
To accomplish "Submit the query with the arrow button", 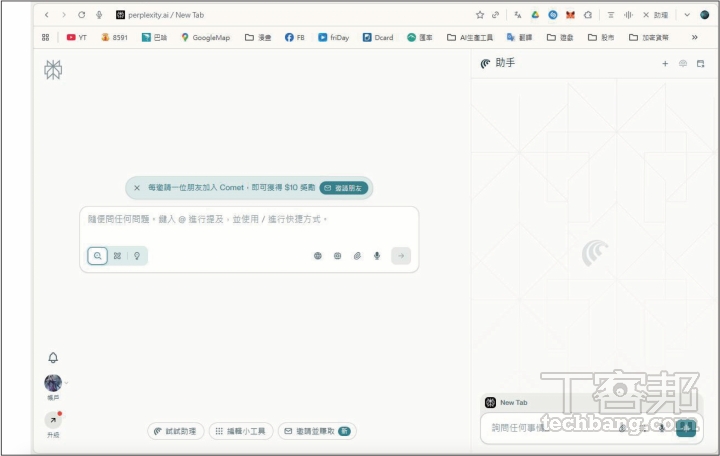I will tap(401, 256).
